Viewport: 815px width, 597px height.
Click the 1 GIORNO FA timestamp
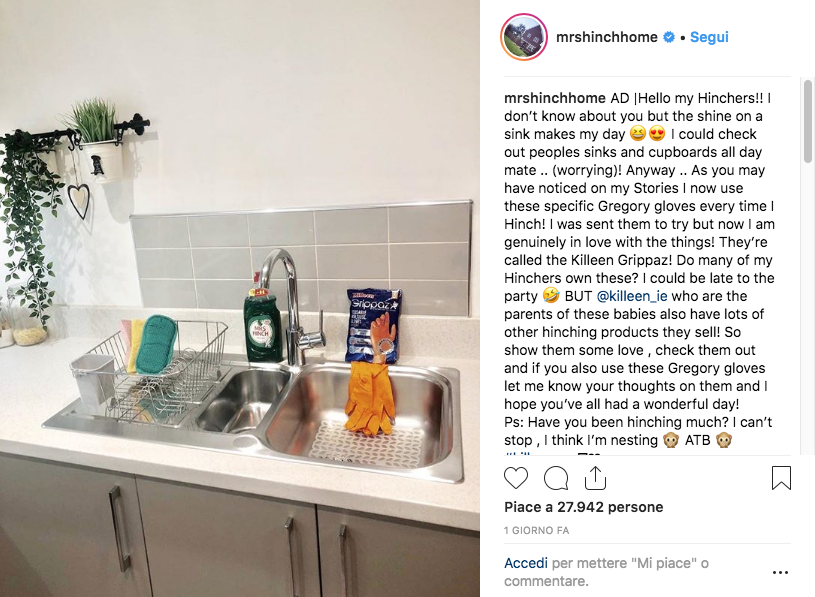(x=536, y=530)
